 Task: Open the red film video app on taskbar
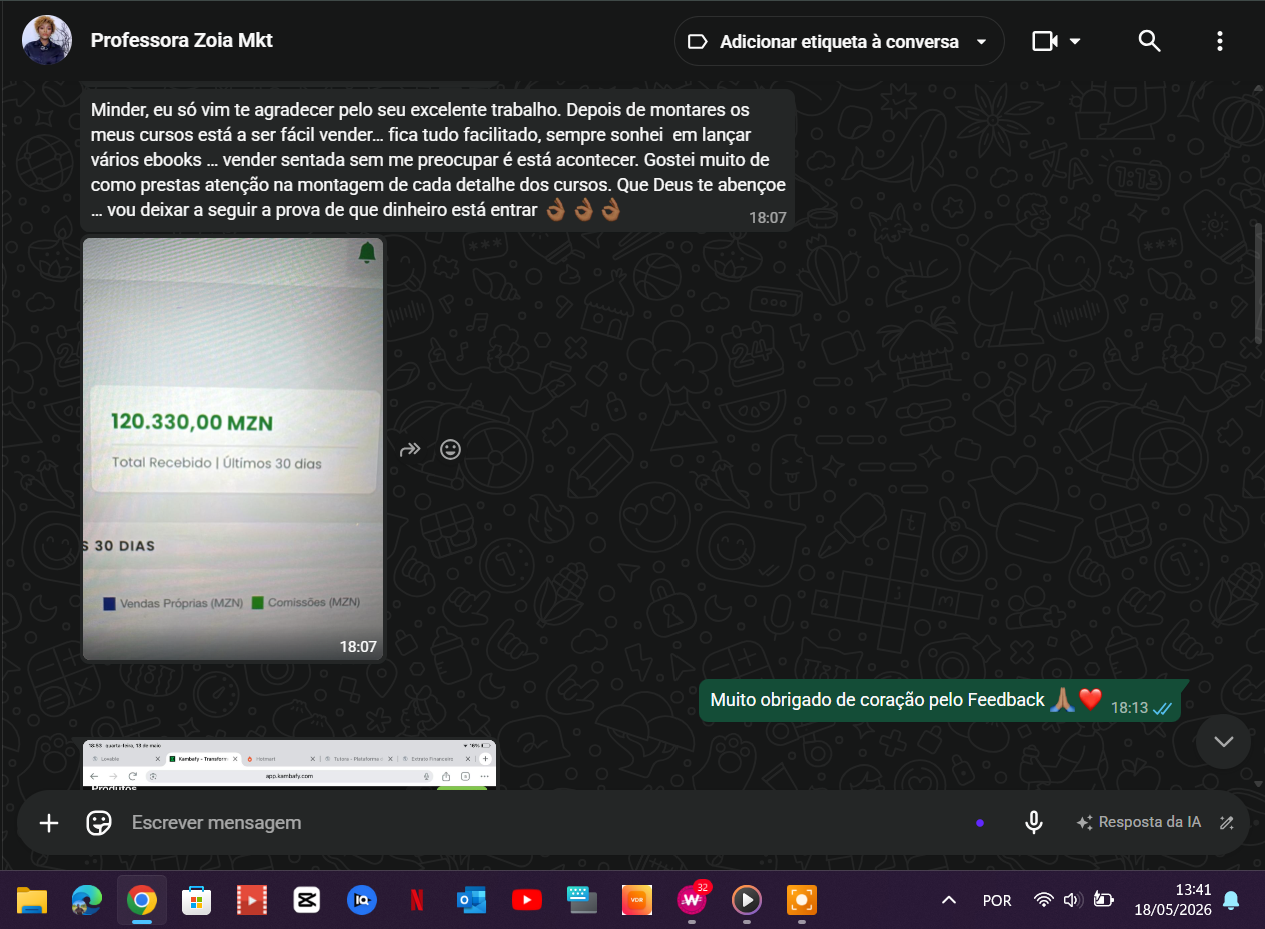point(251,901)
